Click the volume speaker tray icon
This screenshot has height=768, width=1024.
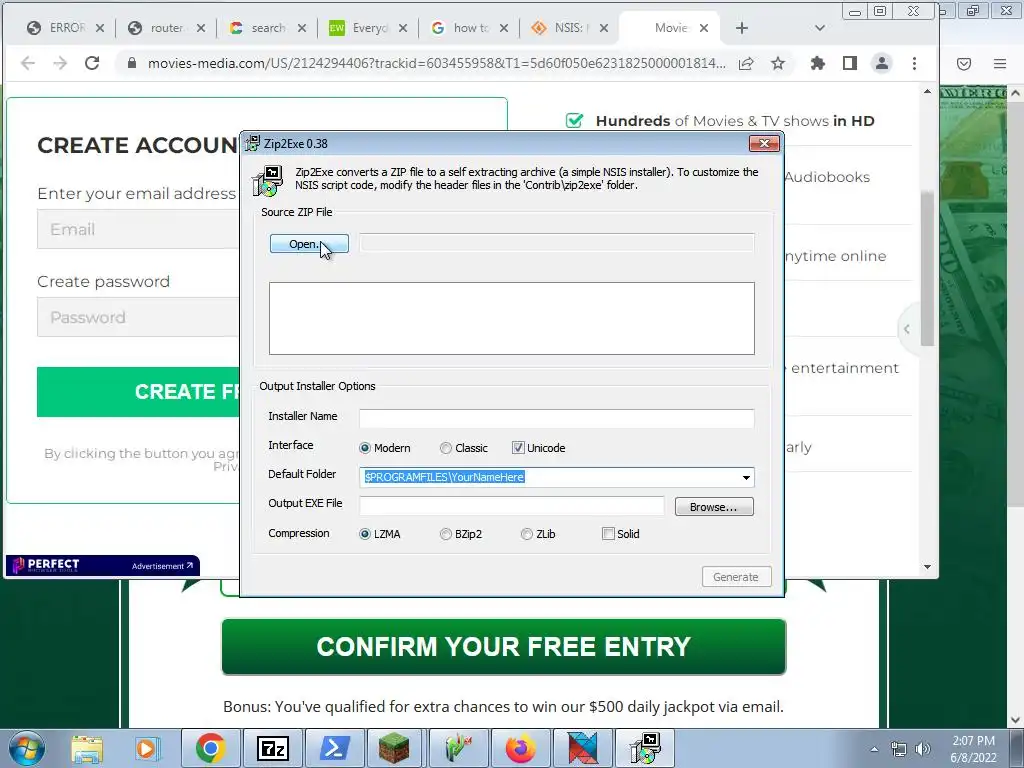(x=923, y=749)
